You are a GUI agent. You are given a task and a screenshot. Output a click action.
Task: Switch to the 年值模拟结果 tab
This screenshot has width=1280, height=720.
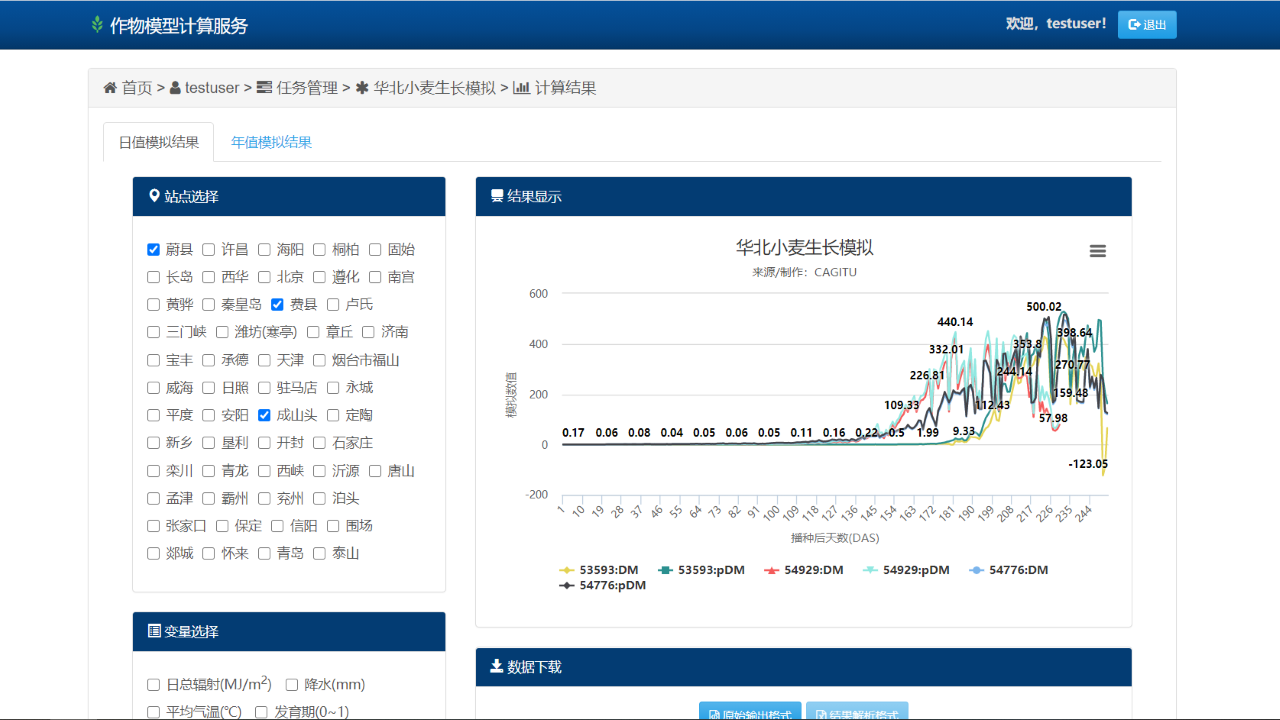271,142
